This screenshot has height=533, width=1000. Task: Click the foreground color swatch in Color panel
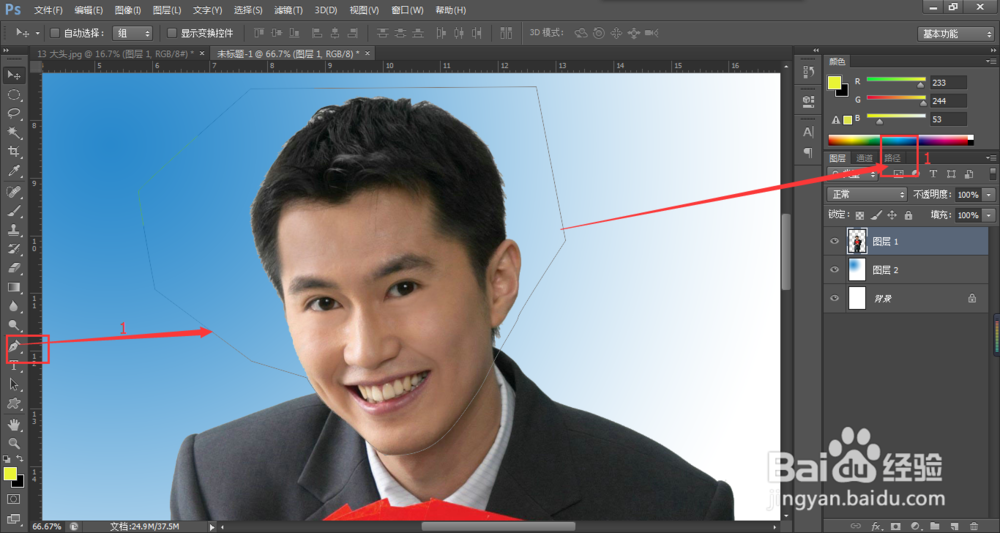834,82
